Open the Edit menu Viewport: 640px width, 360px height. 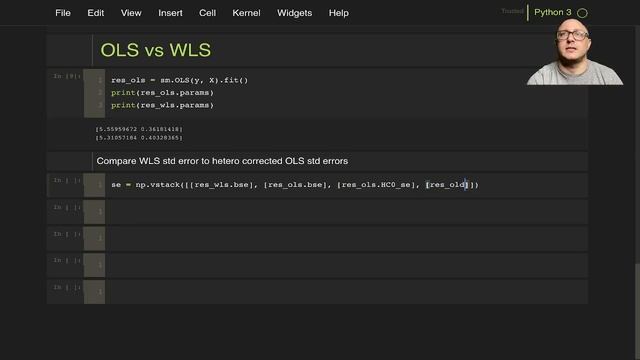[x=96, y=13]
